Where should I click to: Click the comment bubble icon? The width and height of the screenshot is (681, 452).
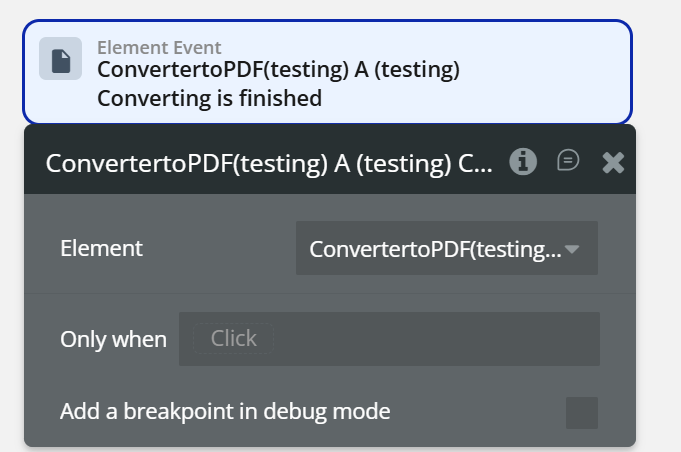(x=568, y=161)
